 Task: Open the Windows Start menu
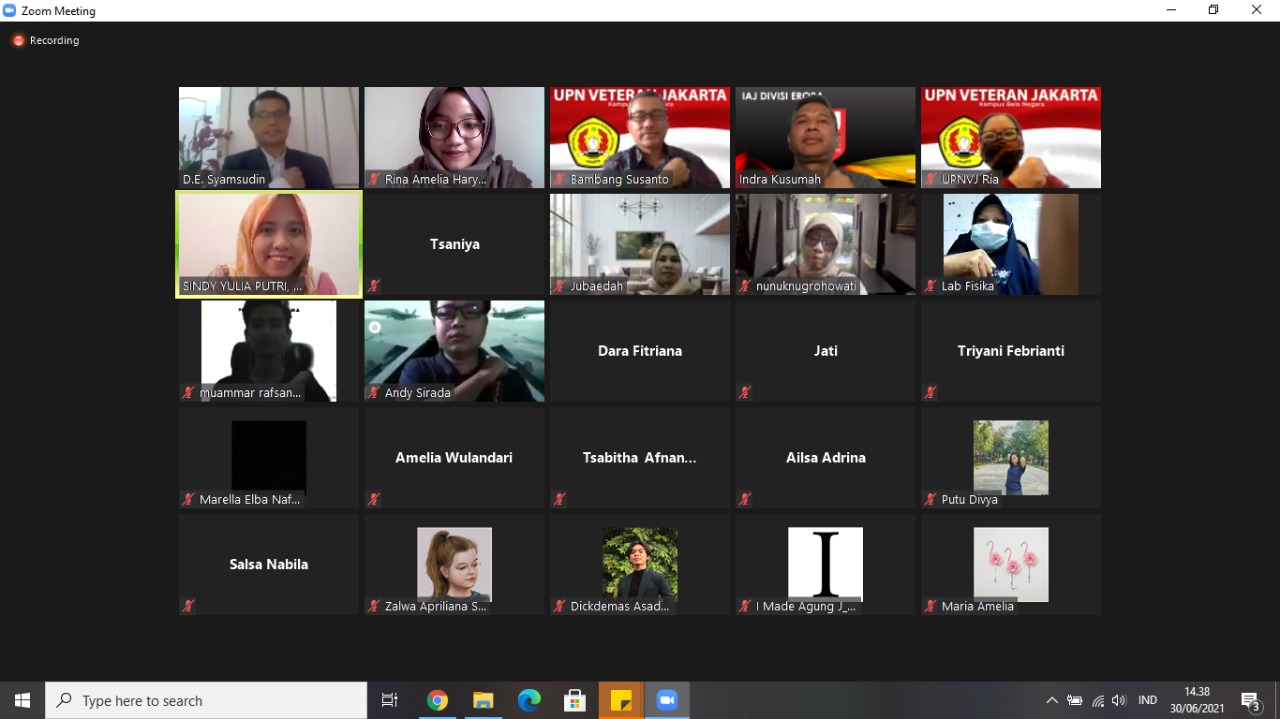22,701
